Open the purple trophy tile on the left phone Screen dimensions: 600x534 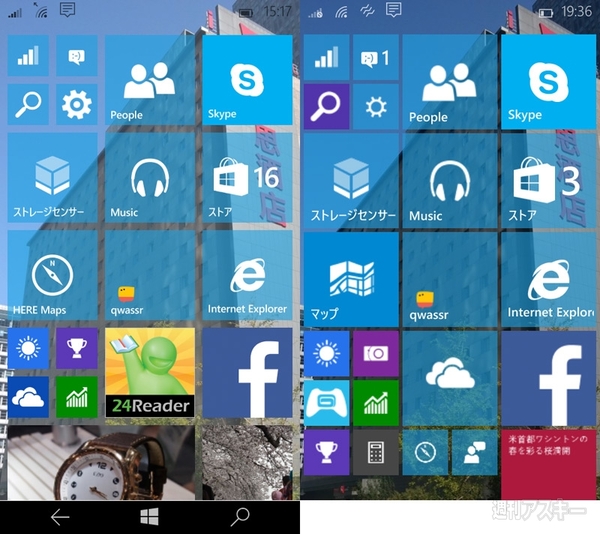point(77,348)
